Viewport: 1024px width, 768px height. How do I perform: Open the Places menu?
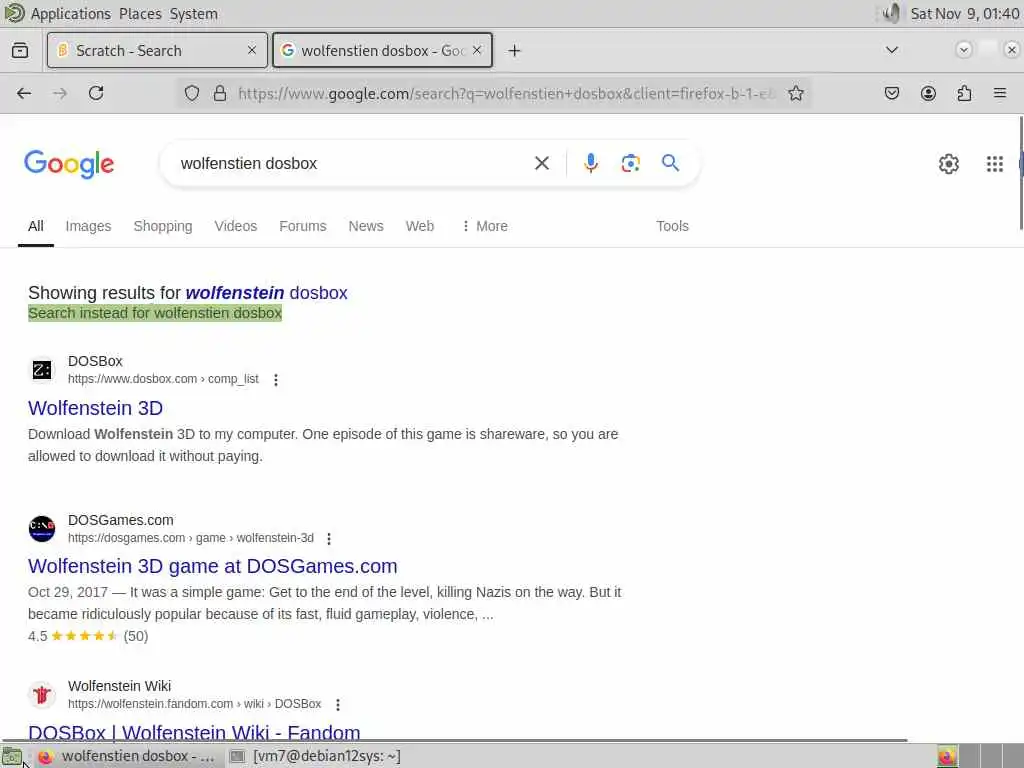tap(140, 13)
